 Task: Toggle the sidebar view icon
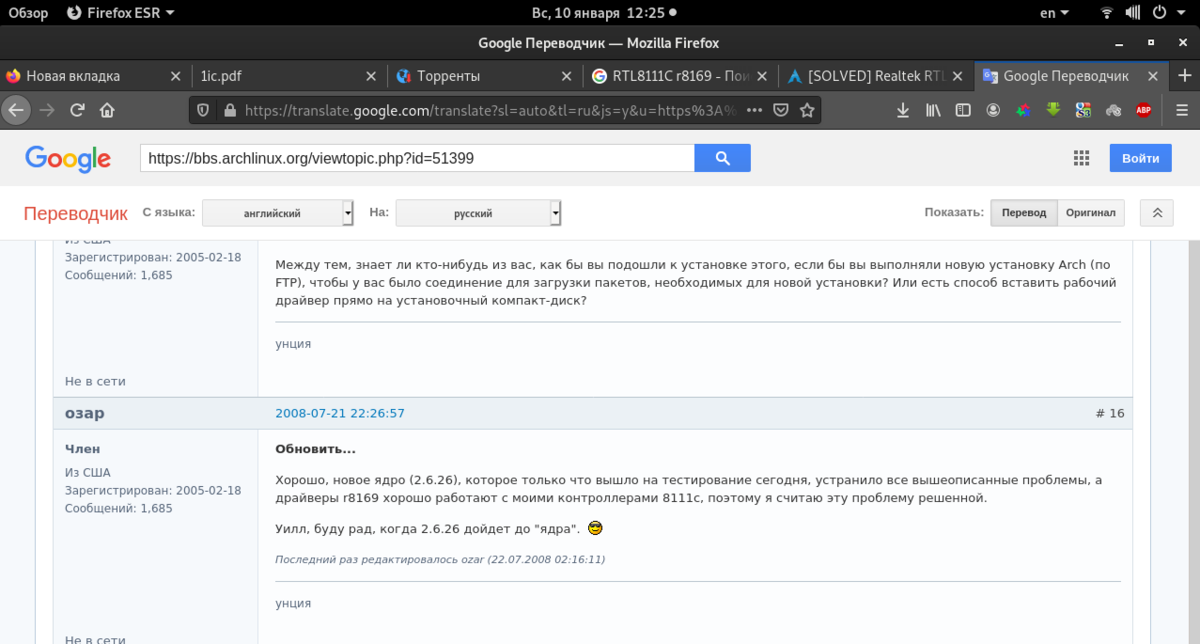[x=963, y=110]
